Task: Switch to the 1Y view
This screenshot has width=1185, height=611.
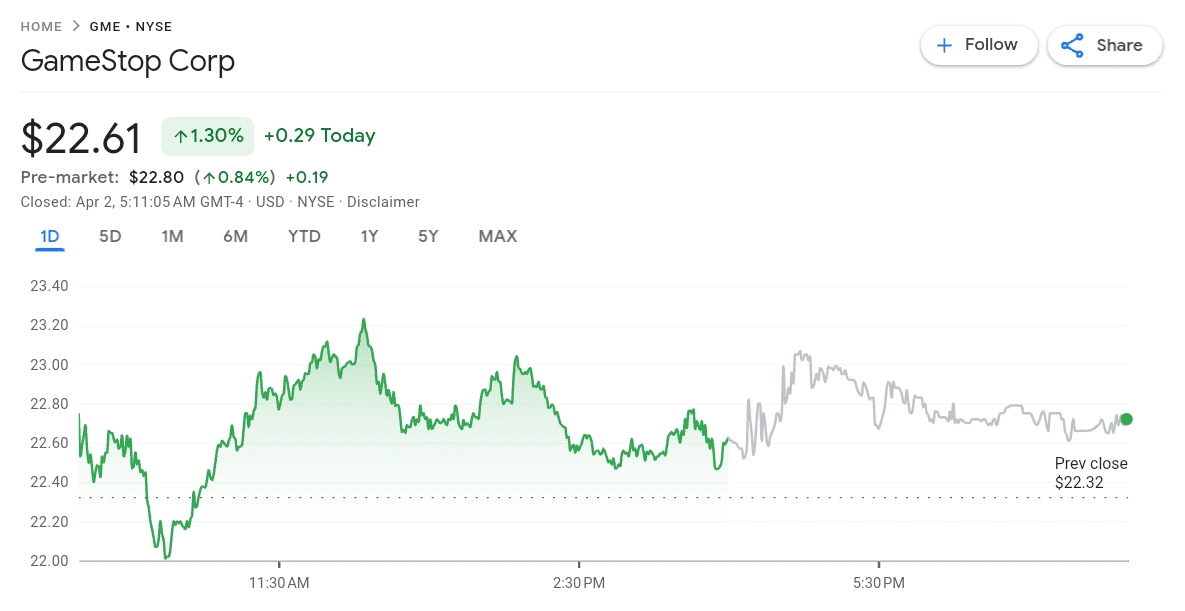Action: pyautogui.click(x=369, y=236)
